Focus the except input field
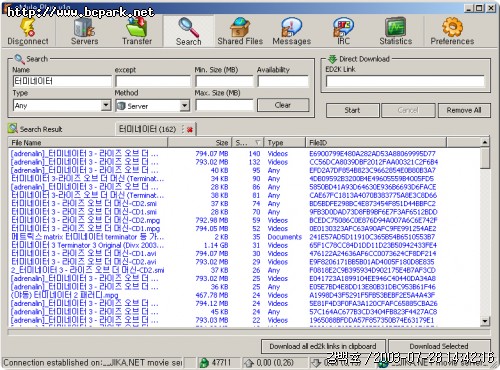 (x=153, y=81)
